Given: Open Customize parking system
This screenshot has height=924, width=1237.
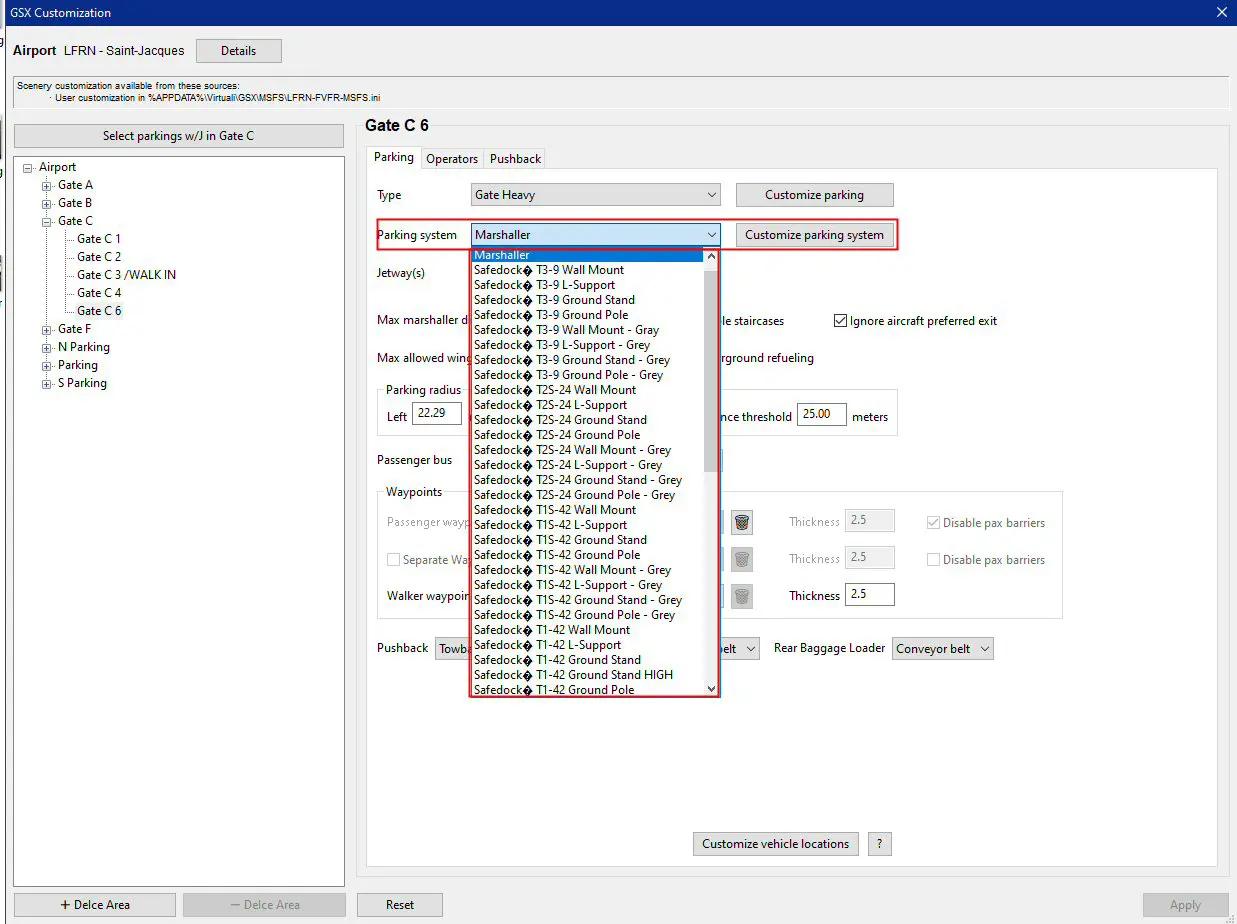Looking at the screenshot, I should coord(815,235).
